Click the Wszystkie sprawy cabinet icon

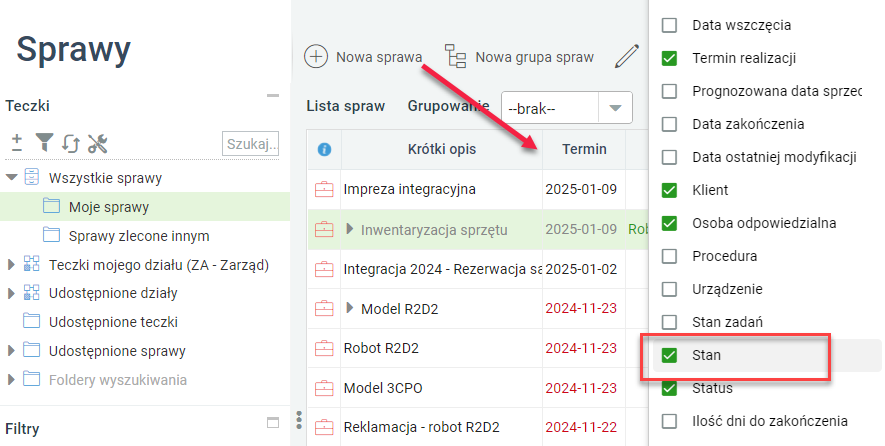(x=32, y=177)
